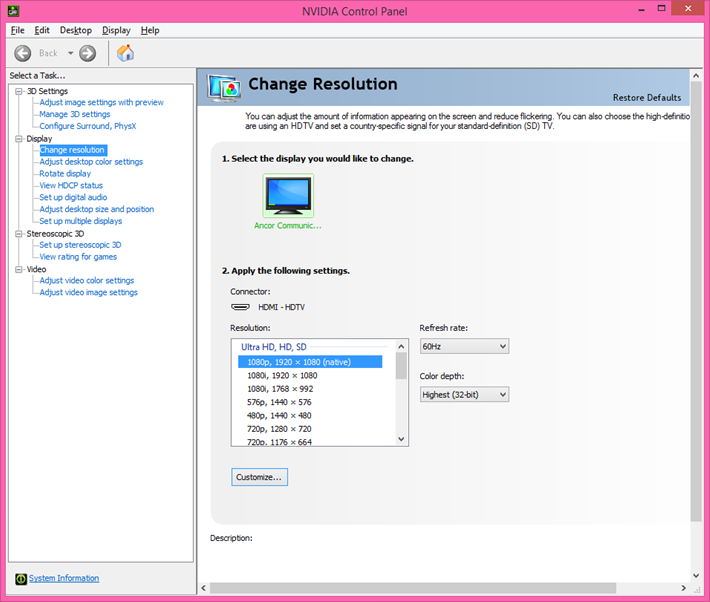Open the Color depth dropdown
Screen dimensions: 710x602
pyautogui.click(x=464, y=395)
